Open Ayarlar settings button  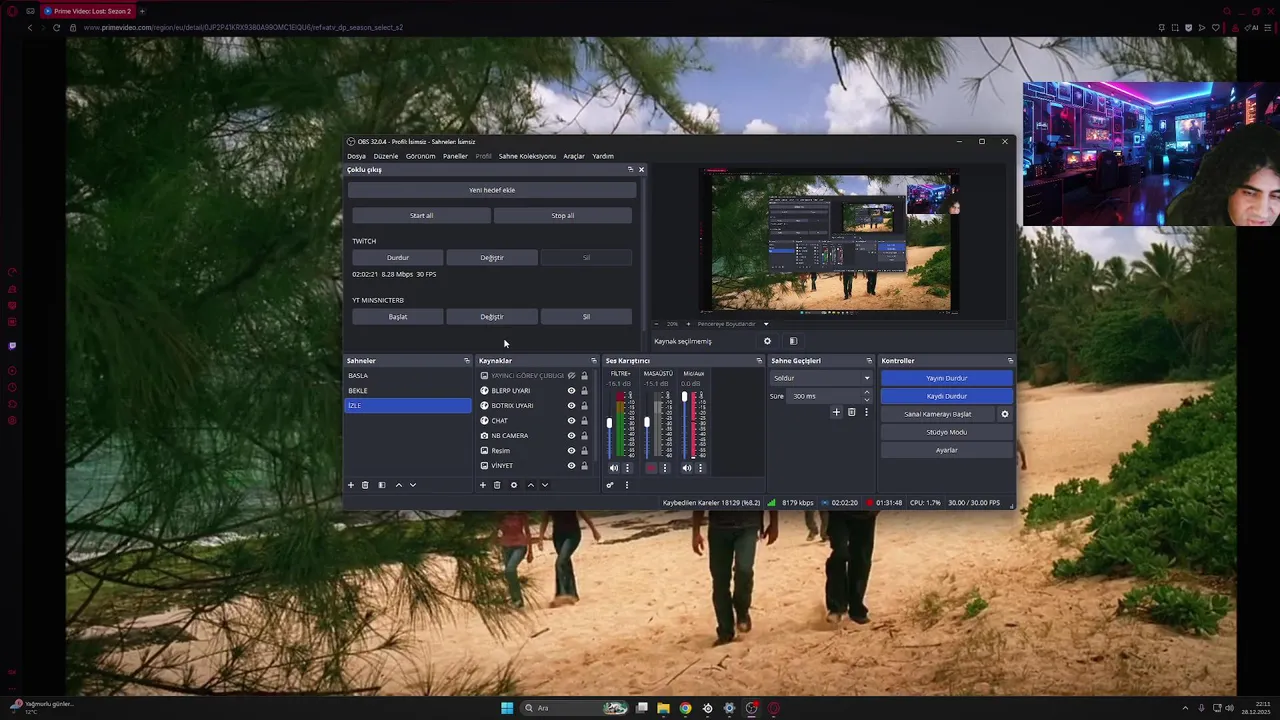point(947,450)
